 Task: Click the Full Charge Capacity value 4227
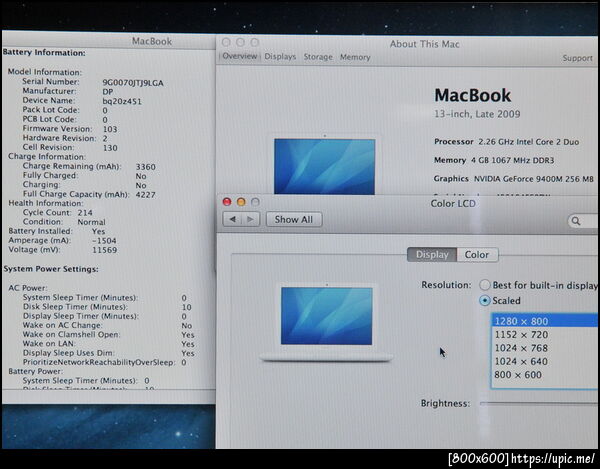145,195
